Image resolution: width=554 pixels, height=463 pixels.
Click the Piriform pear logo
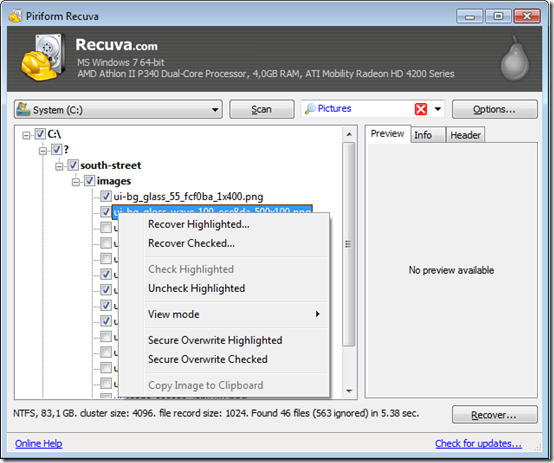(x=515, y=59)
